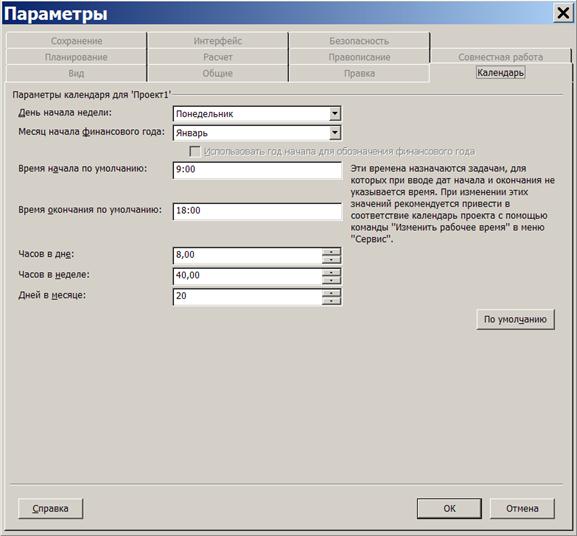Expand the День начала недели dropdown arrow
Screen dimensions: 577x536
tap(334, 114)
